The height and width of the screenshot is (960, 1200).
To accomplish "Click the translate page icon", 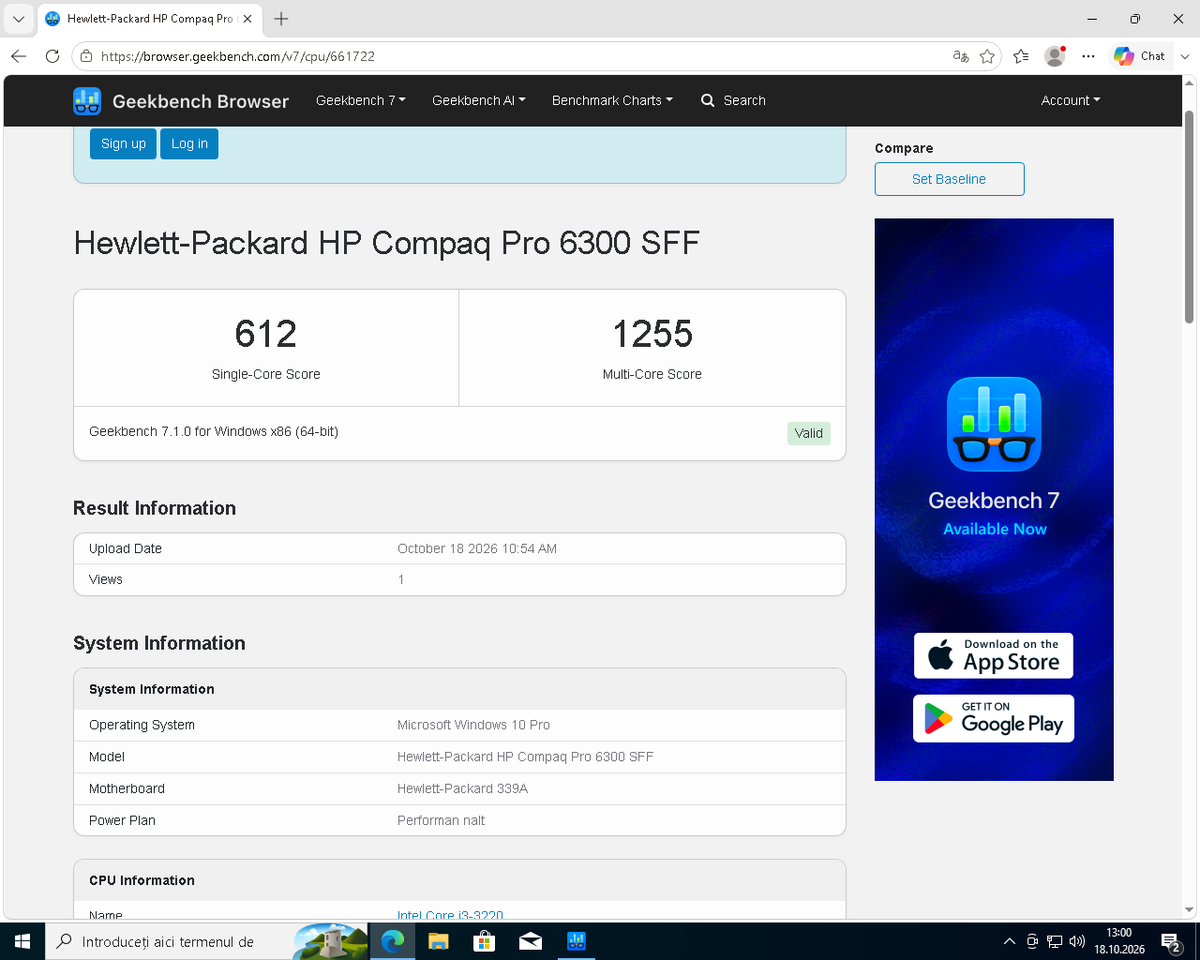I will (x=960, y=57).
